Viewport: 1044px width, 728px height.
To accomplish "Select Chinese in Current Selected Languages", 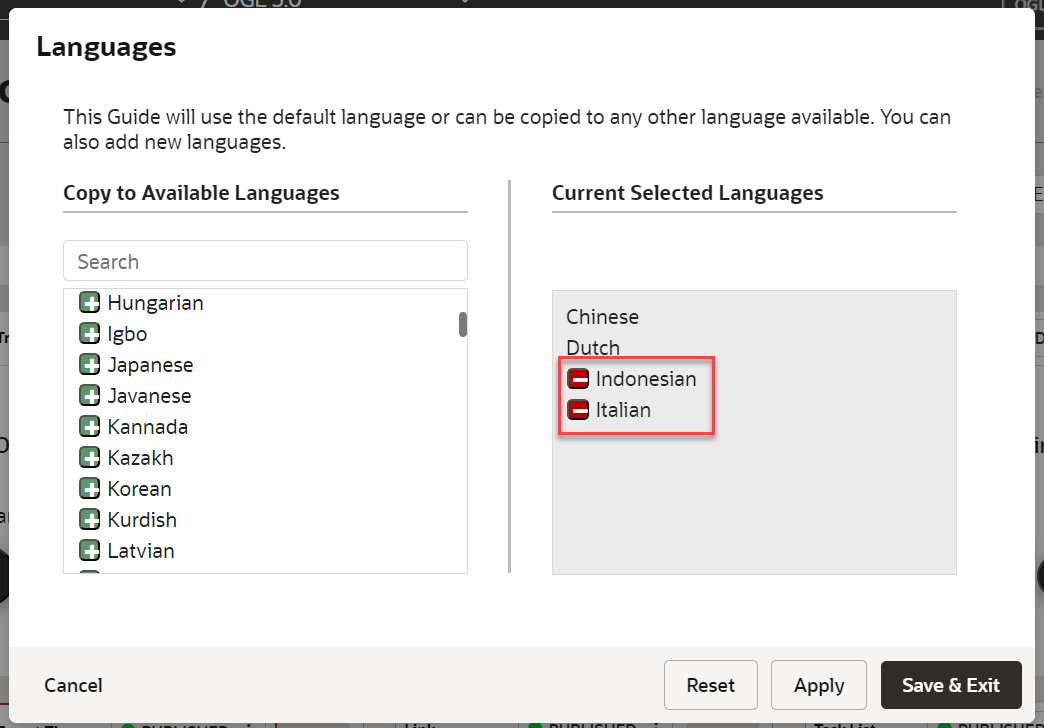I will coord(601,316).
